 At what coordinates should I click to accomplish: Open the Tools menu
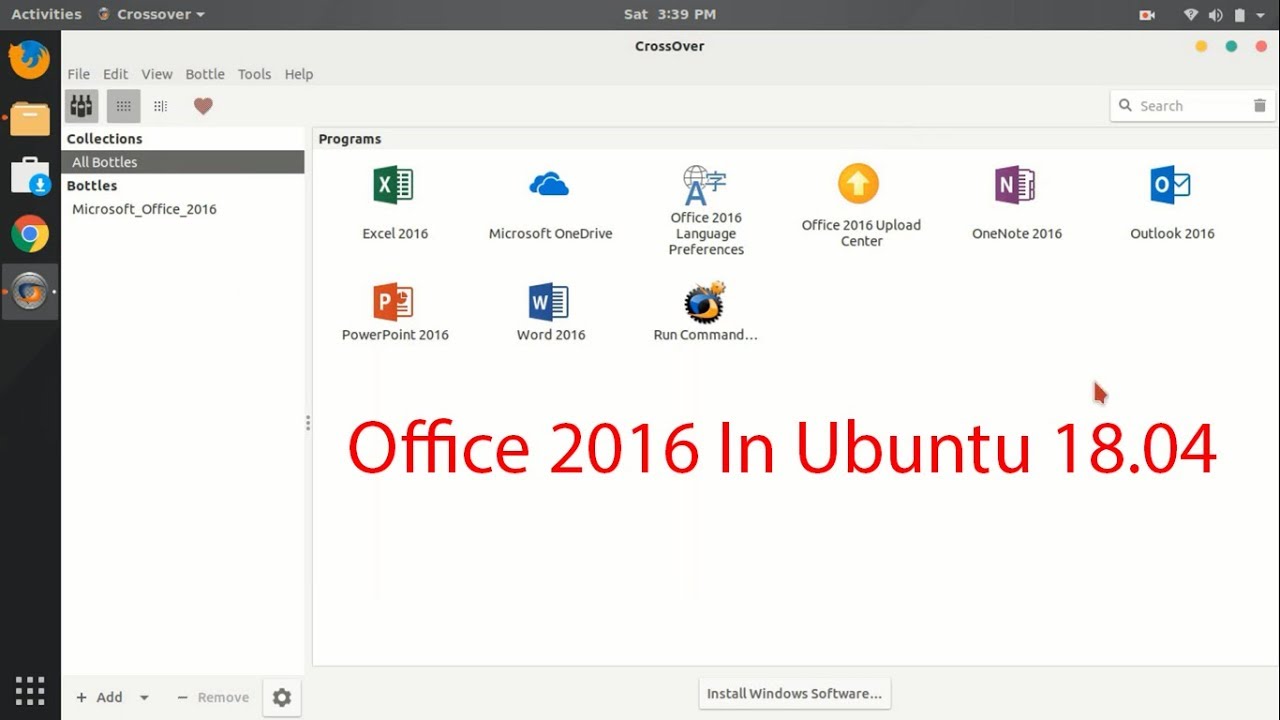point(254,74)
